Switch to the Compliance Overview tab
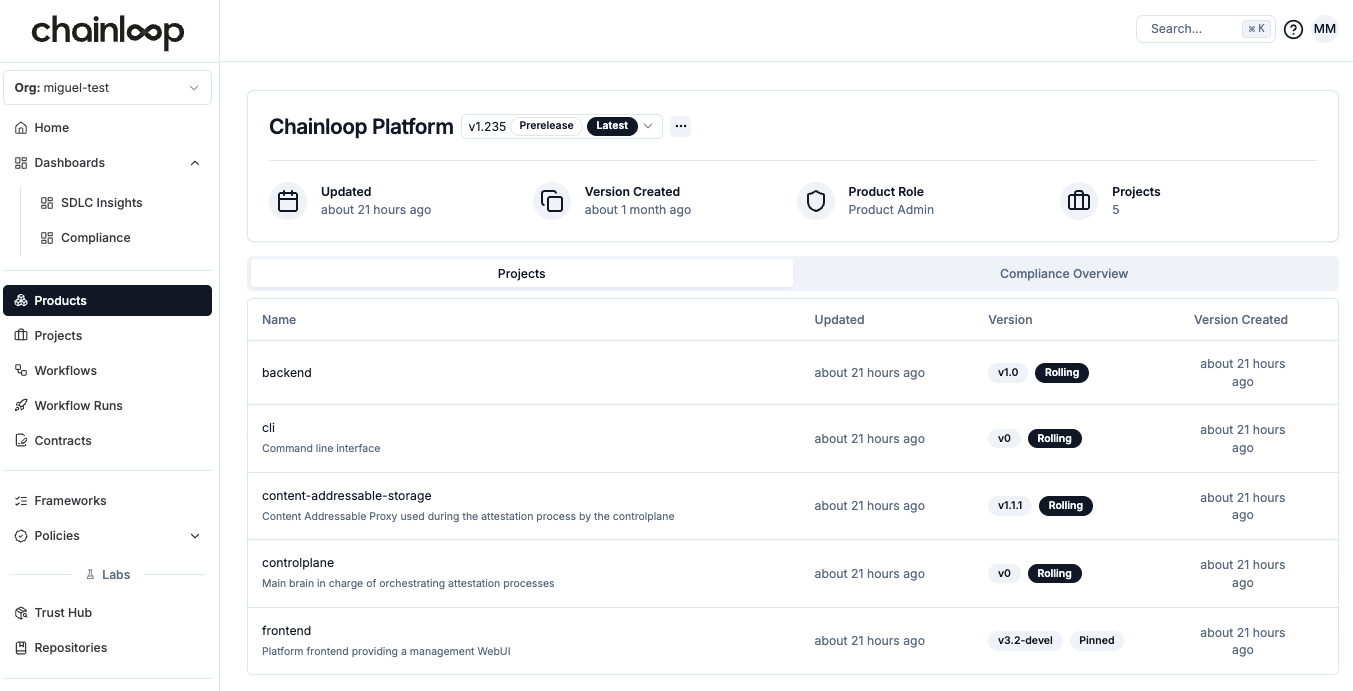The height and width of the screenshot is (691, 1353). coord(1063,273)
